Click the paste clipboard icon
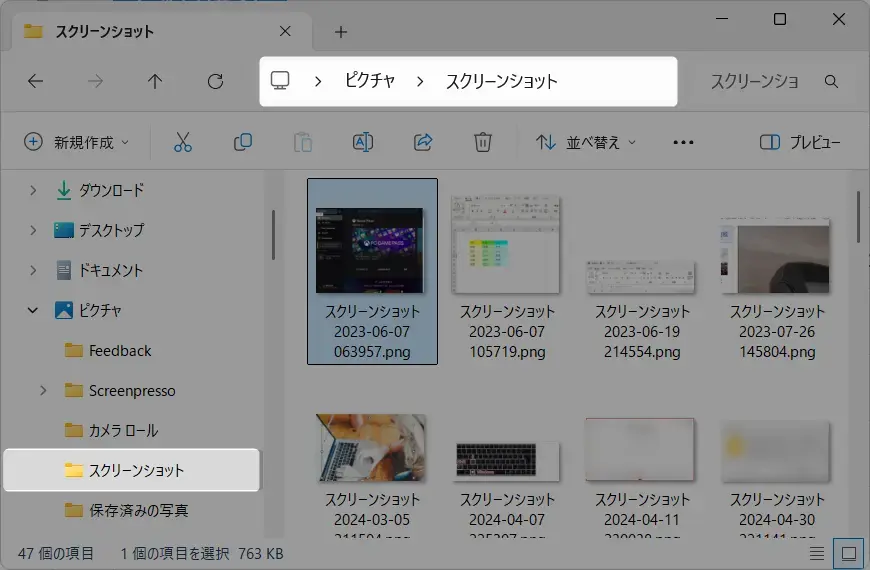Viewport: 870px width, 570px height. pos(302,142)
